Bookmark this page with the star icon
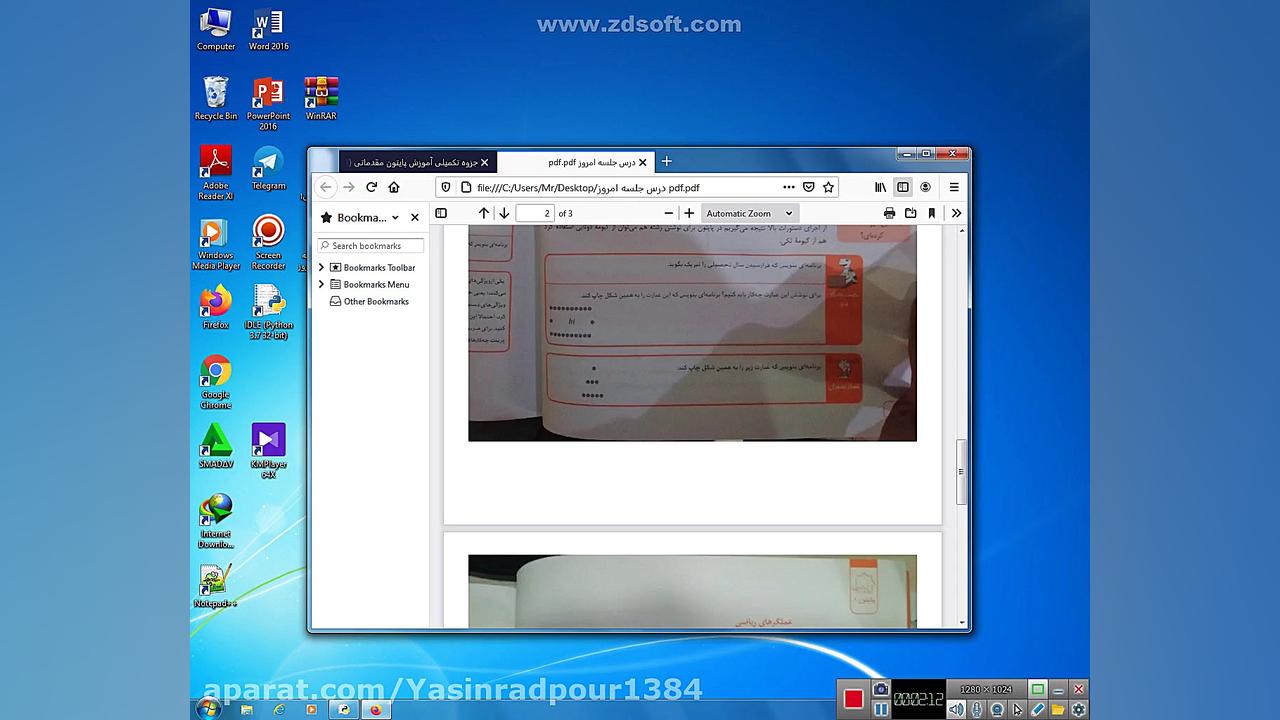The width and height of the screenshot is (1280, 720). [828, 187]
